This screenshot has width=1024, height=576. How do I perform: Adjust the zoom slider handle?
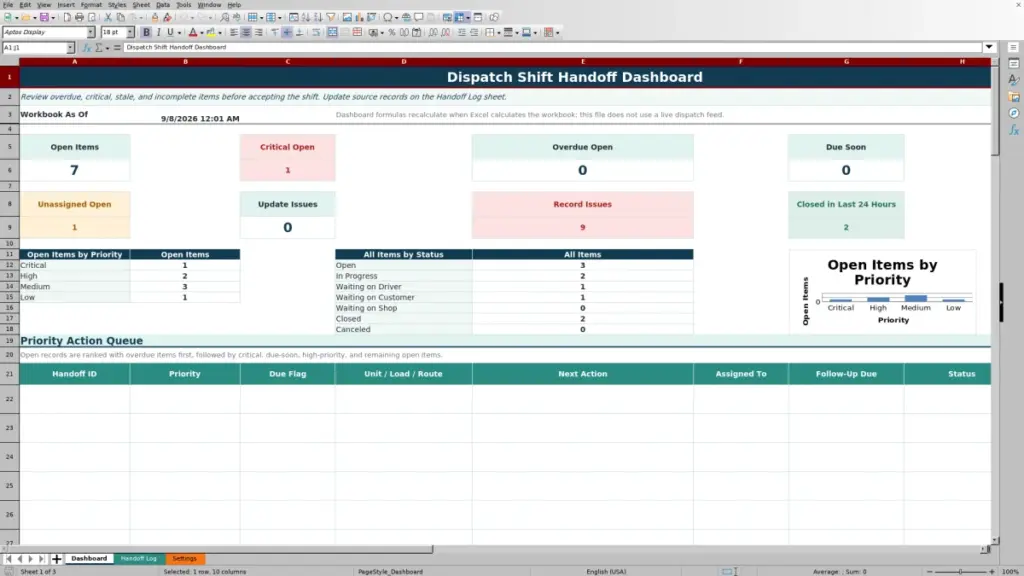click(960, 571)
